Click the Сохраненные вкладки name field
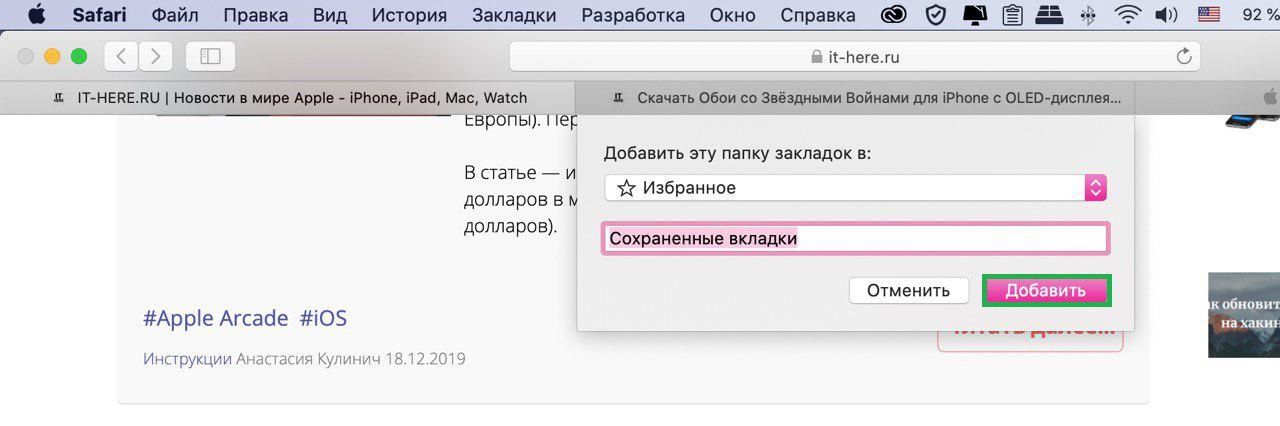This screenshot has width=1280, height=426. tap(855, 239)
